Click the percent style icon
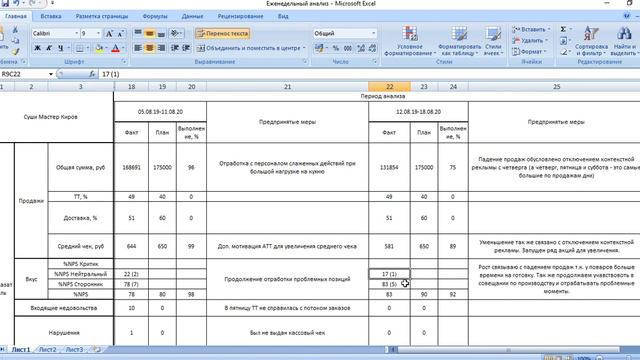This screenshot has height=360, width=640. point(336,48)
